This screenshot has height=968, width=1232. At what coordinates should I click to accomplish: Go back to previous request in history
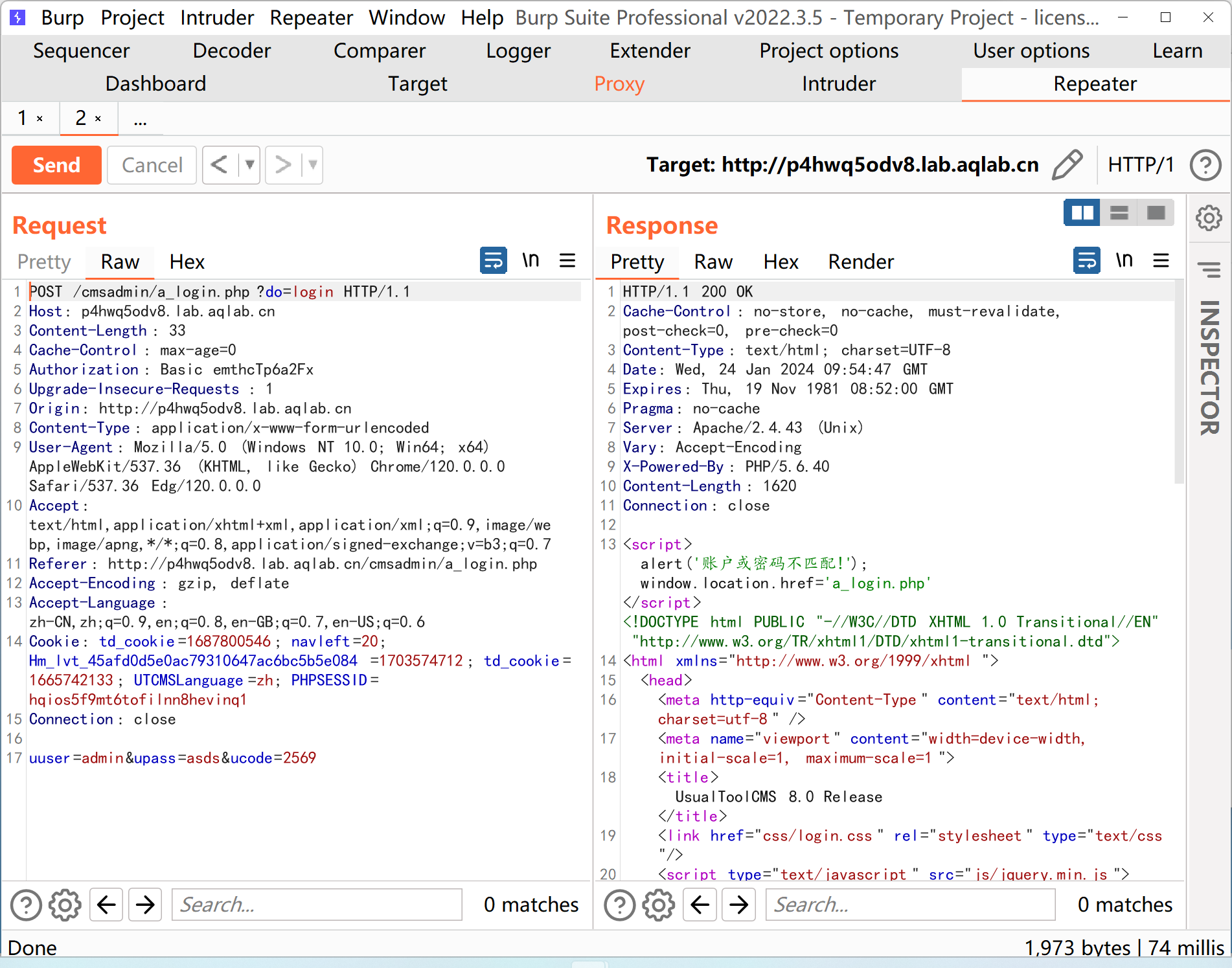click(220, 165)
